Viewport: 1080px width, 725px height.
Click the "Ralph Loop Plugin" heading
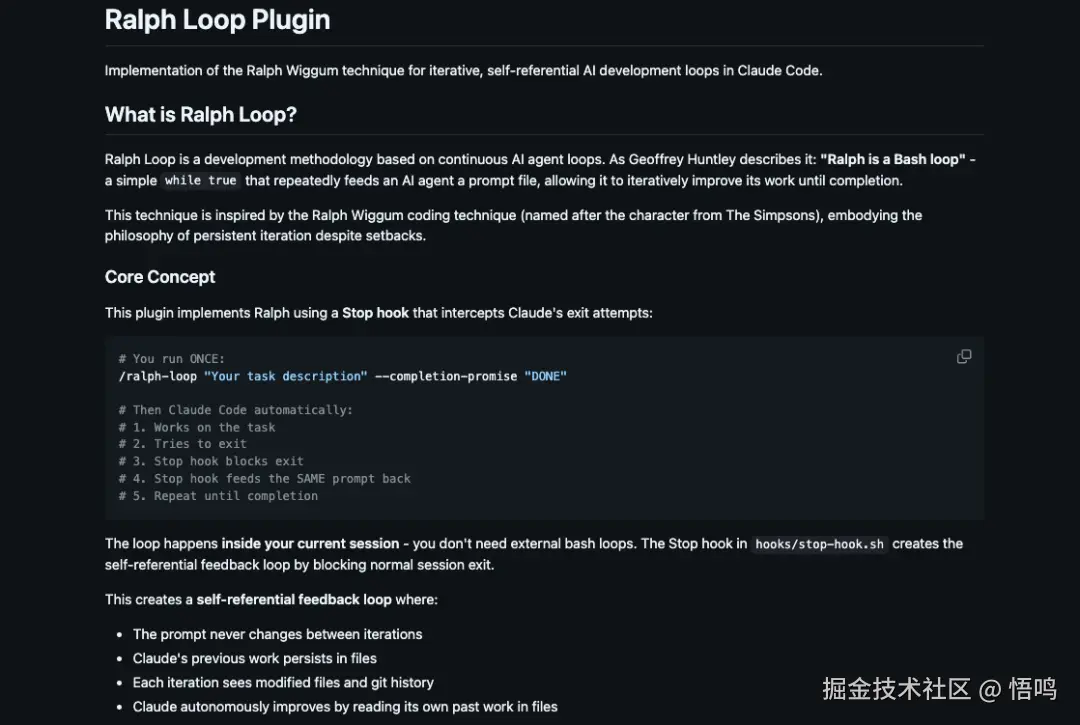(217, 19)
